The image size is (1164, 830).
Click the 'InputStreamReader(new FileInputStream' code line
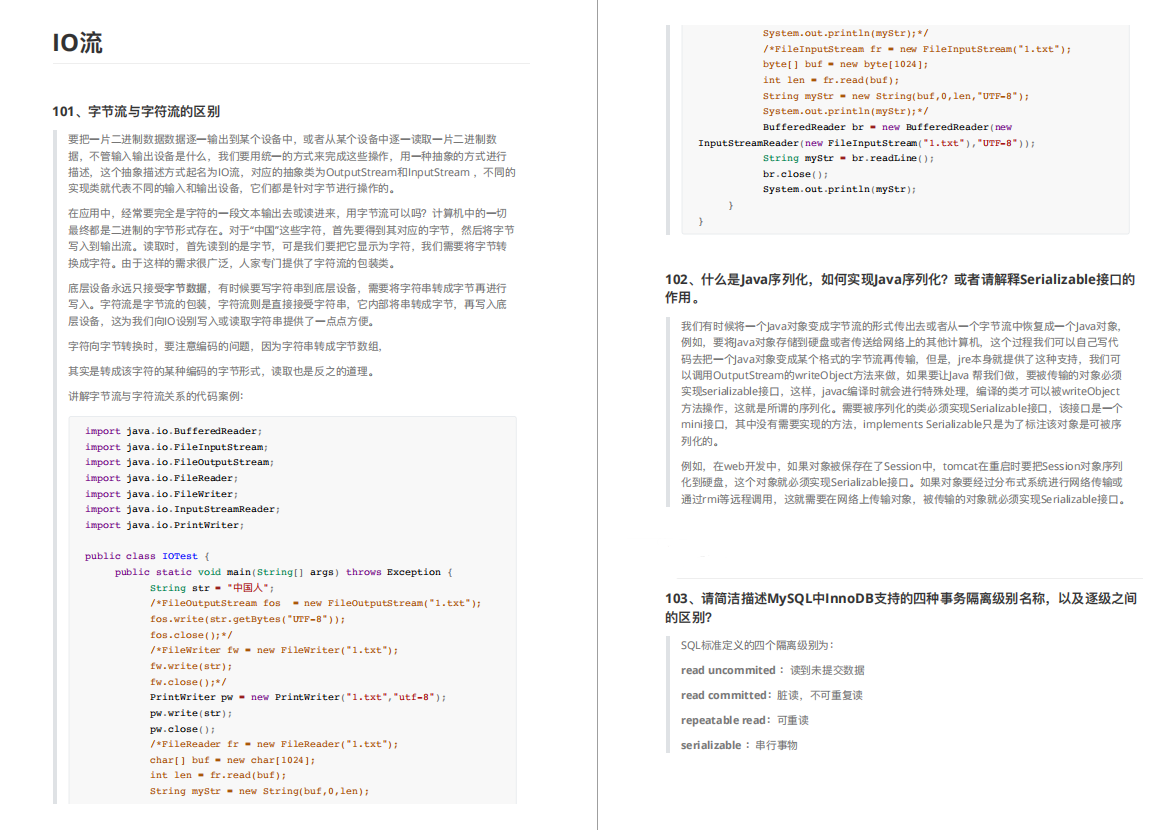[x=866, y=143]
